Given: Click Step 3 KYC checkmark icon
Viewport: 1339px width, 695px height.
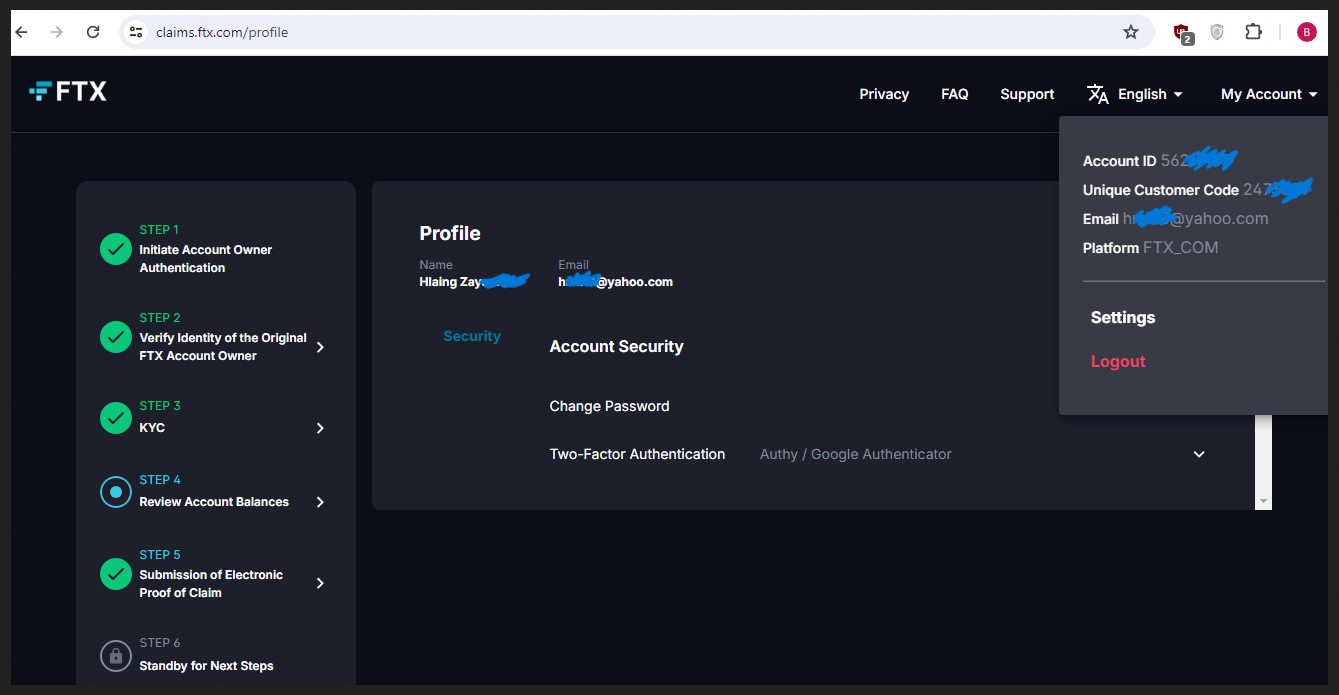Looking at the screenshot, I should 116,417.
